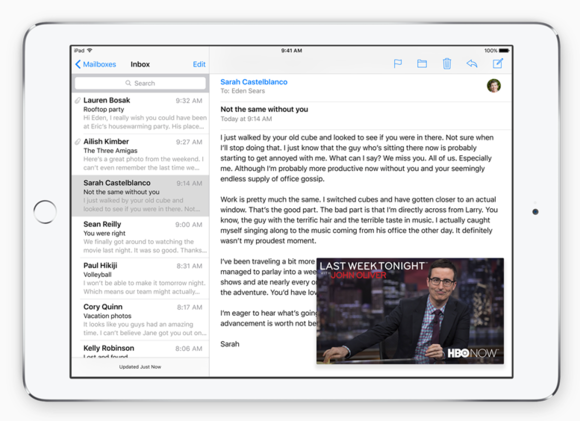The width and height of the screenshot is (580, 421).
Task: Tap the 9:41 AM status bar clock
Action: click(291, 50)
